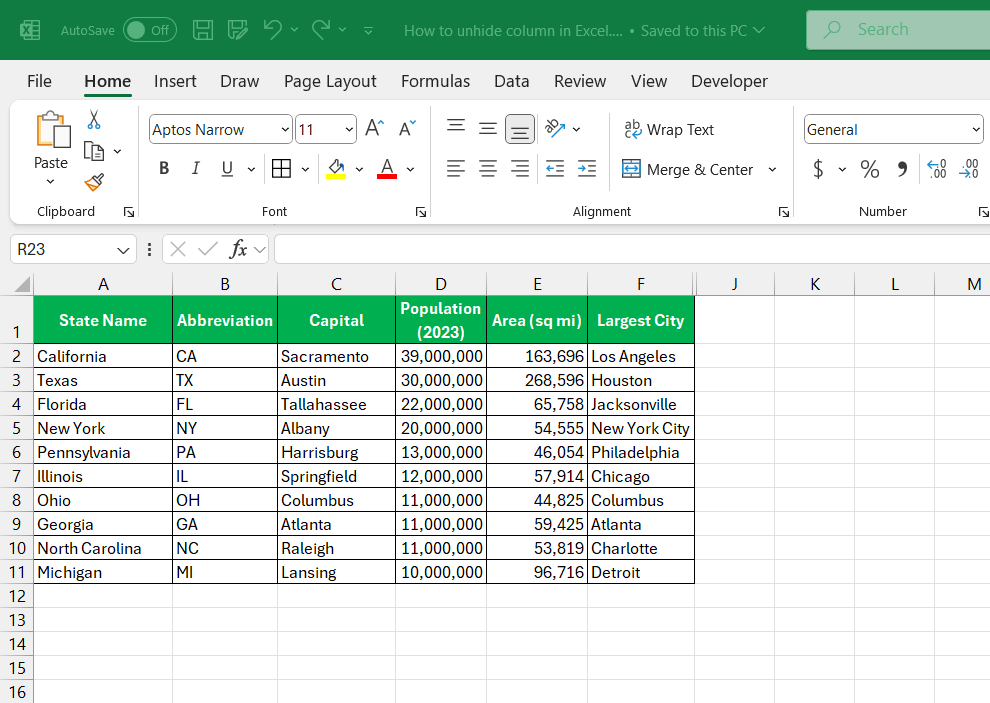
Task: Expand the Paste options arrow
Action: 51,181
